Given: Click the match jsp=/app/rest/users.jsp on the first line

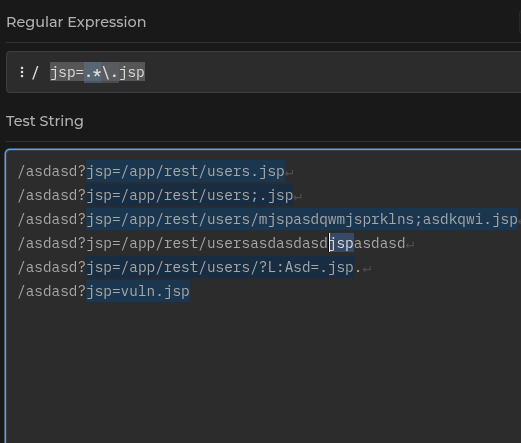Looking at the screenshot, I should (185, 171).
